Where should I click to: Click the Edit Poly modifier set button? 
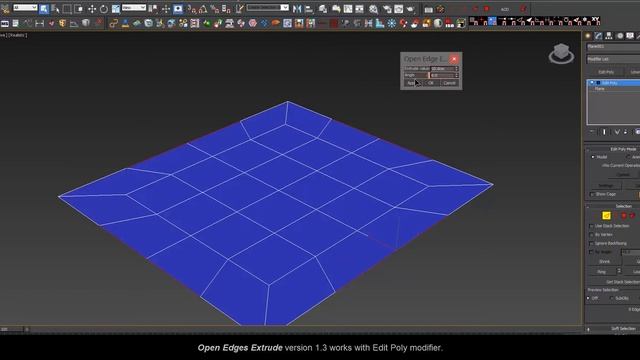(x=606, y=72)
